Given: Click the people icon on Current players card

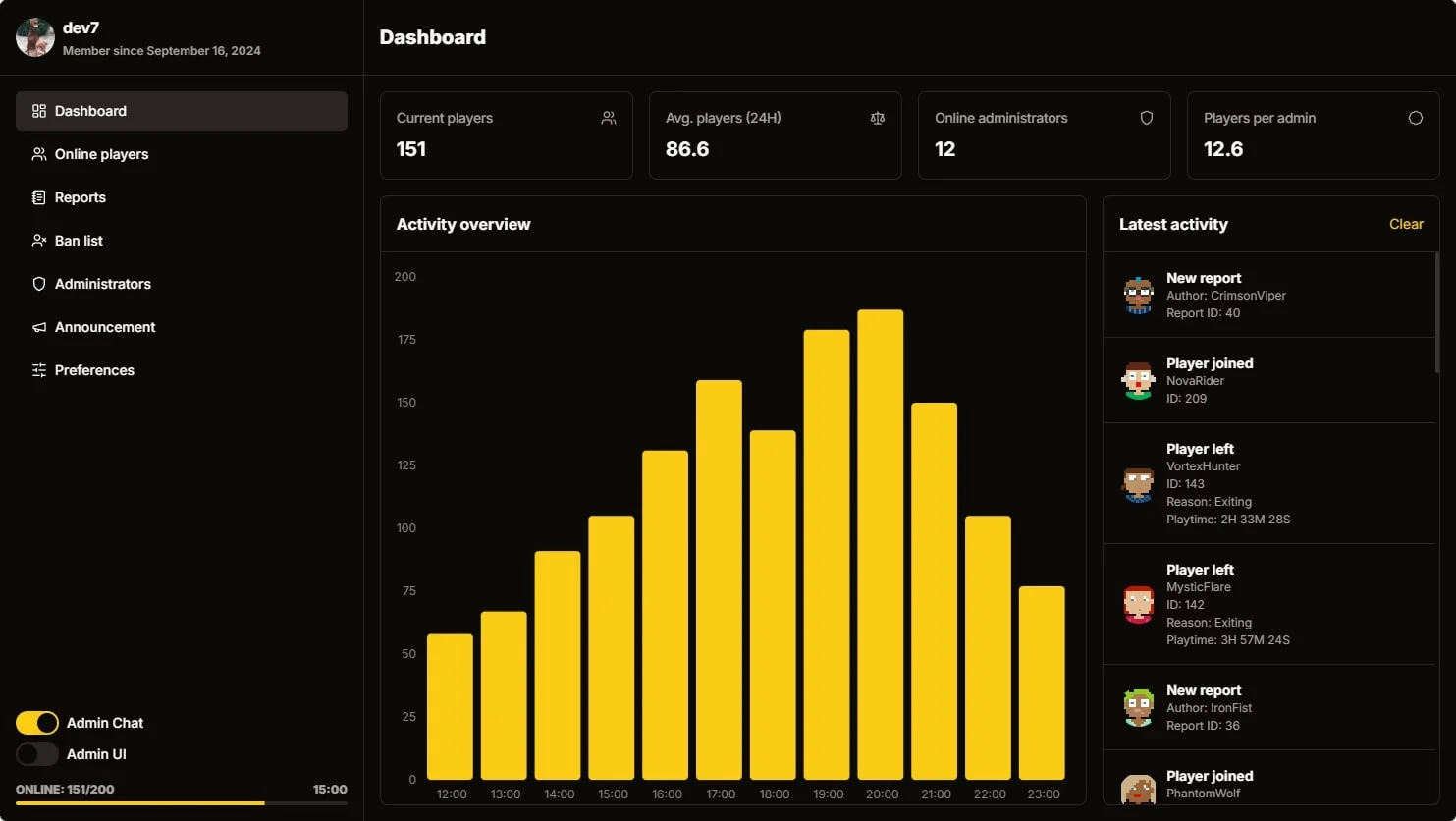Looking at the screenshot, I should (x=609, y=117).
